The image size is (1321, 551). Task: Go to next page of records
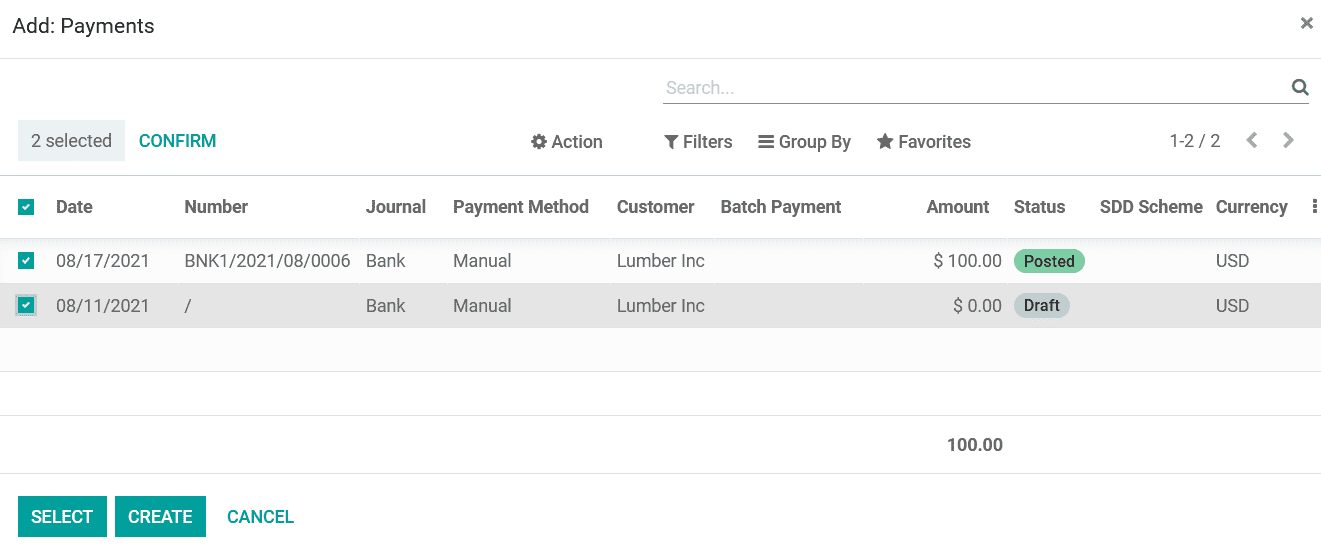[1289, 141]
